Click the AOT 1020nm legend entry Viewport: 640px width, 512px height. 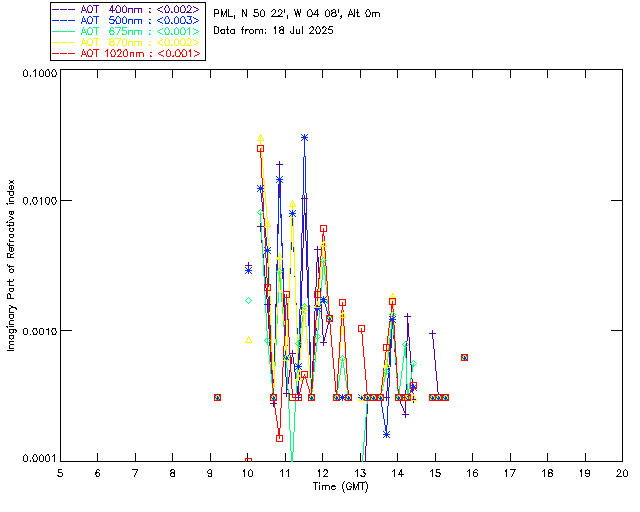click(127, 53)
